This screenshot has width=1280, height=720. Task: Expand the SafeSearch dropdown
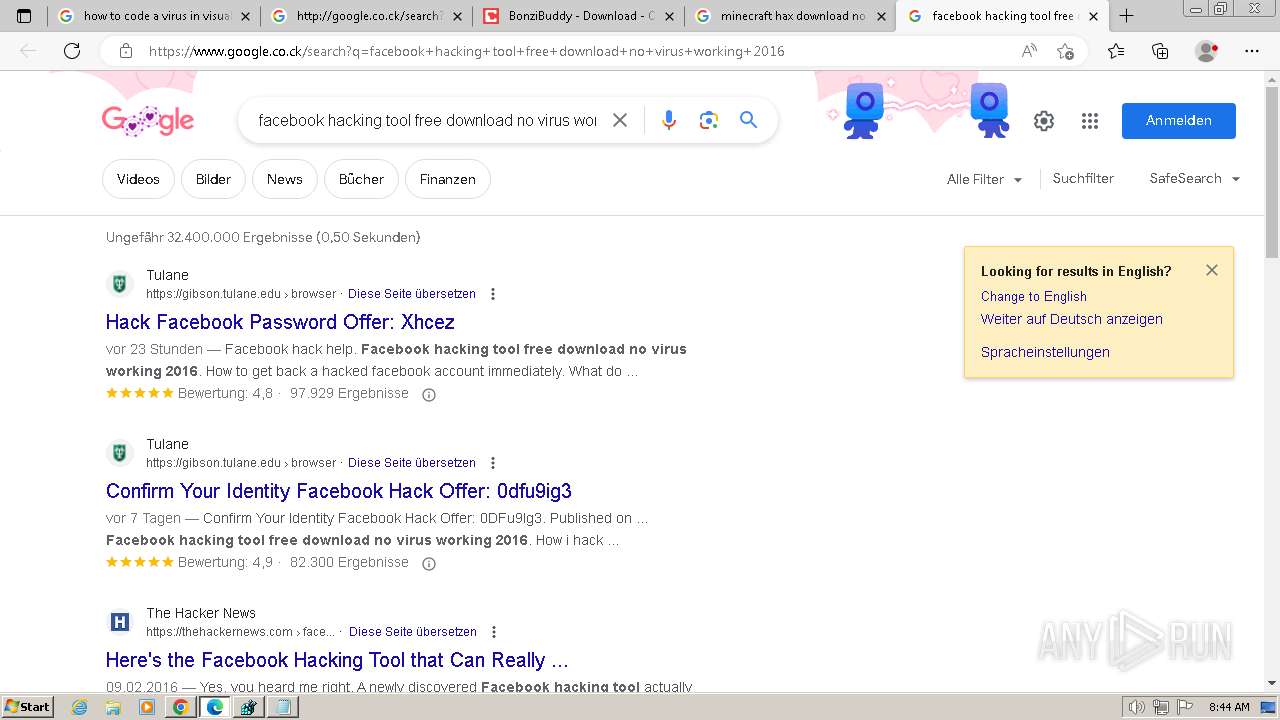point(1195,178)
